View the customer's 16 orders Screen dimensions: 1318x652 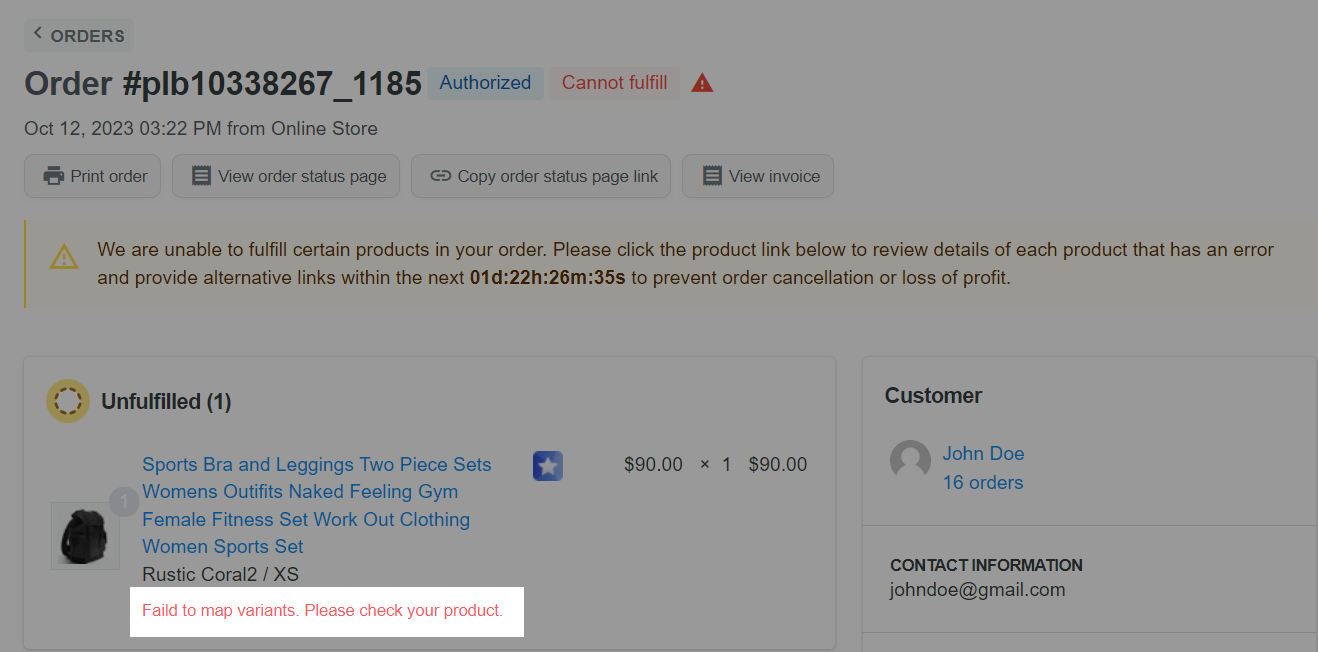982,483
